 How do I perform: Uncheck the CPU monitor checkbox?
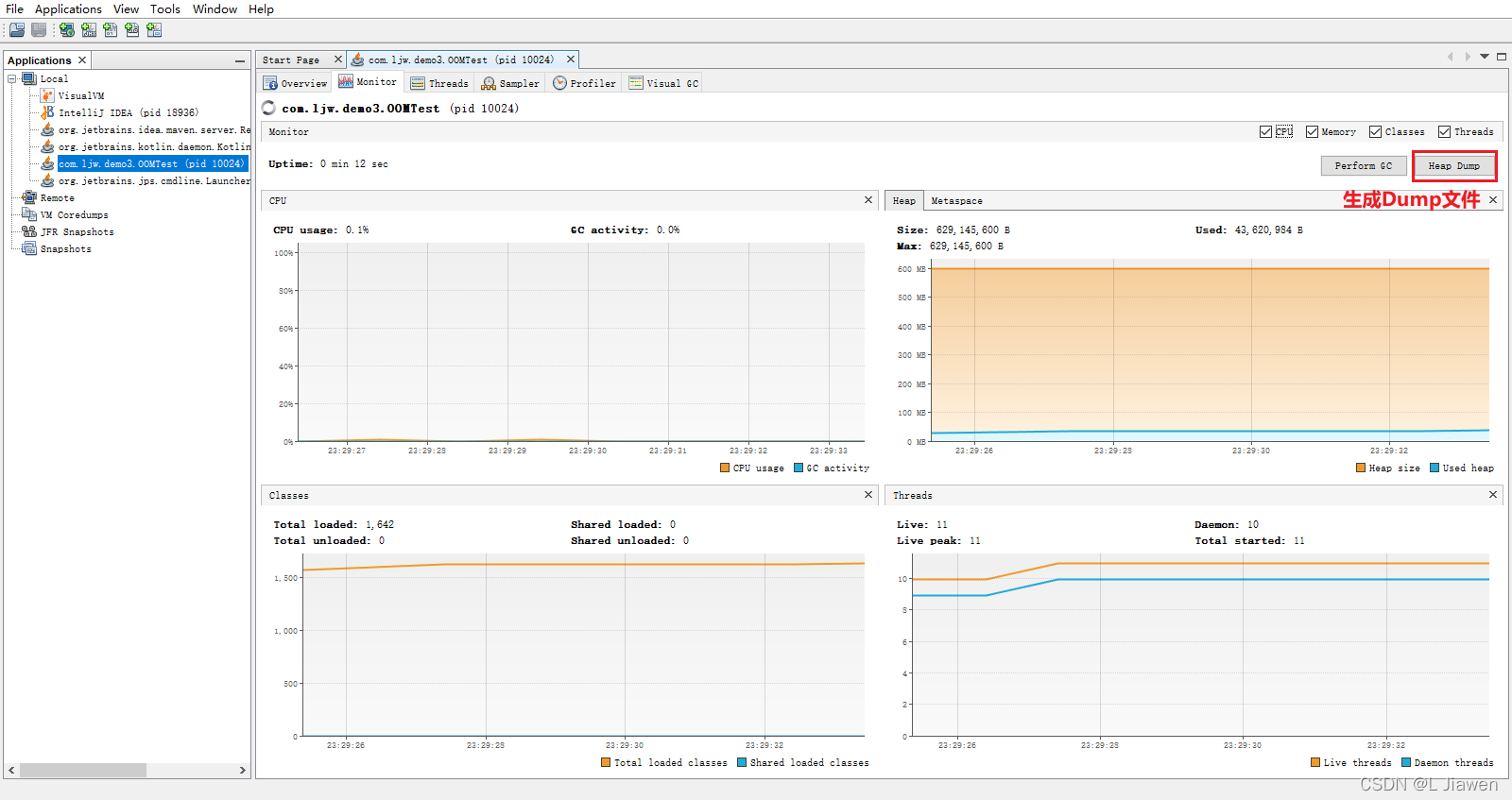click(1265, 131)
